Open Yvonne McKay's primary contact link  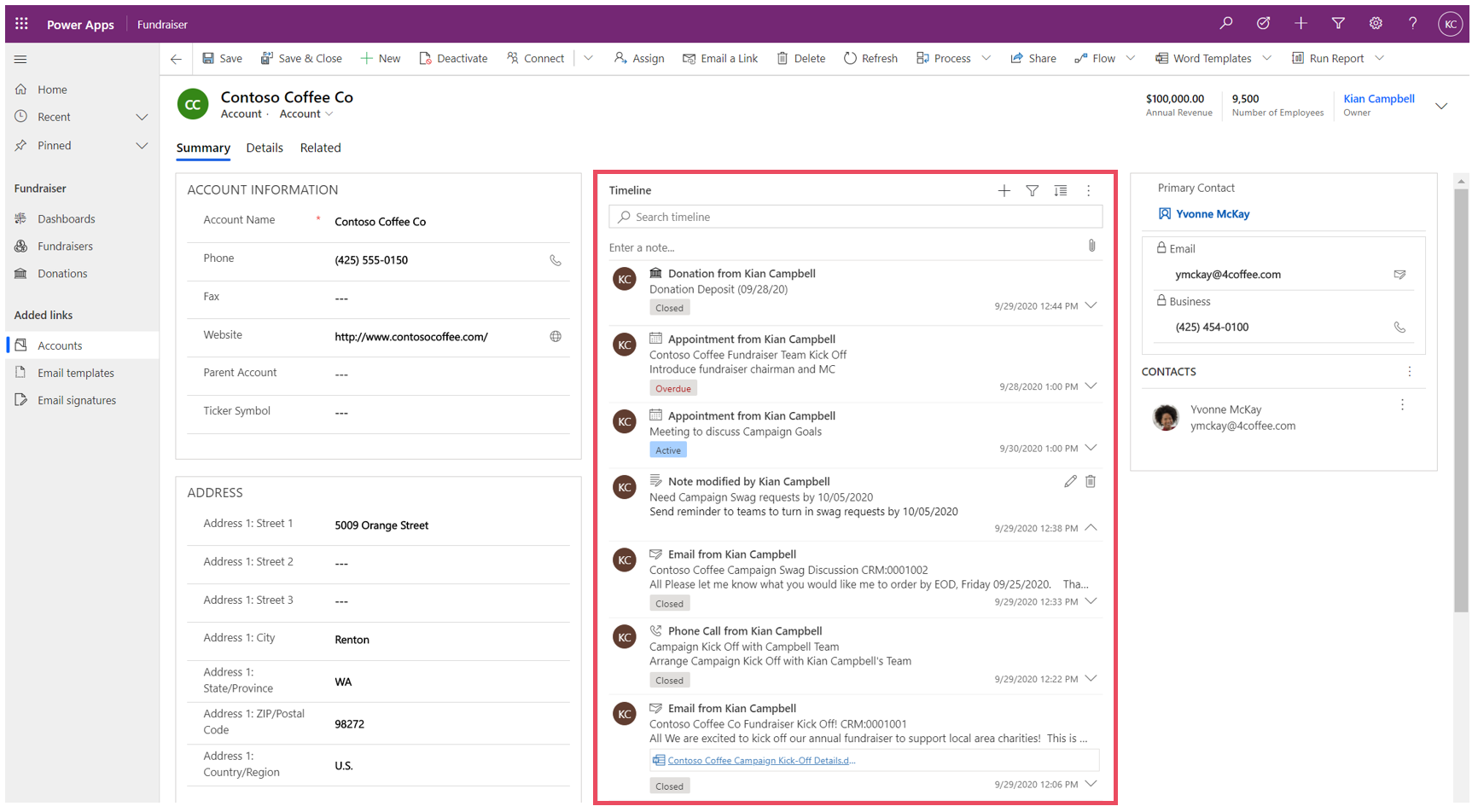tap(1212, 213)
